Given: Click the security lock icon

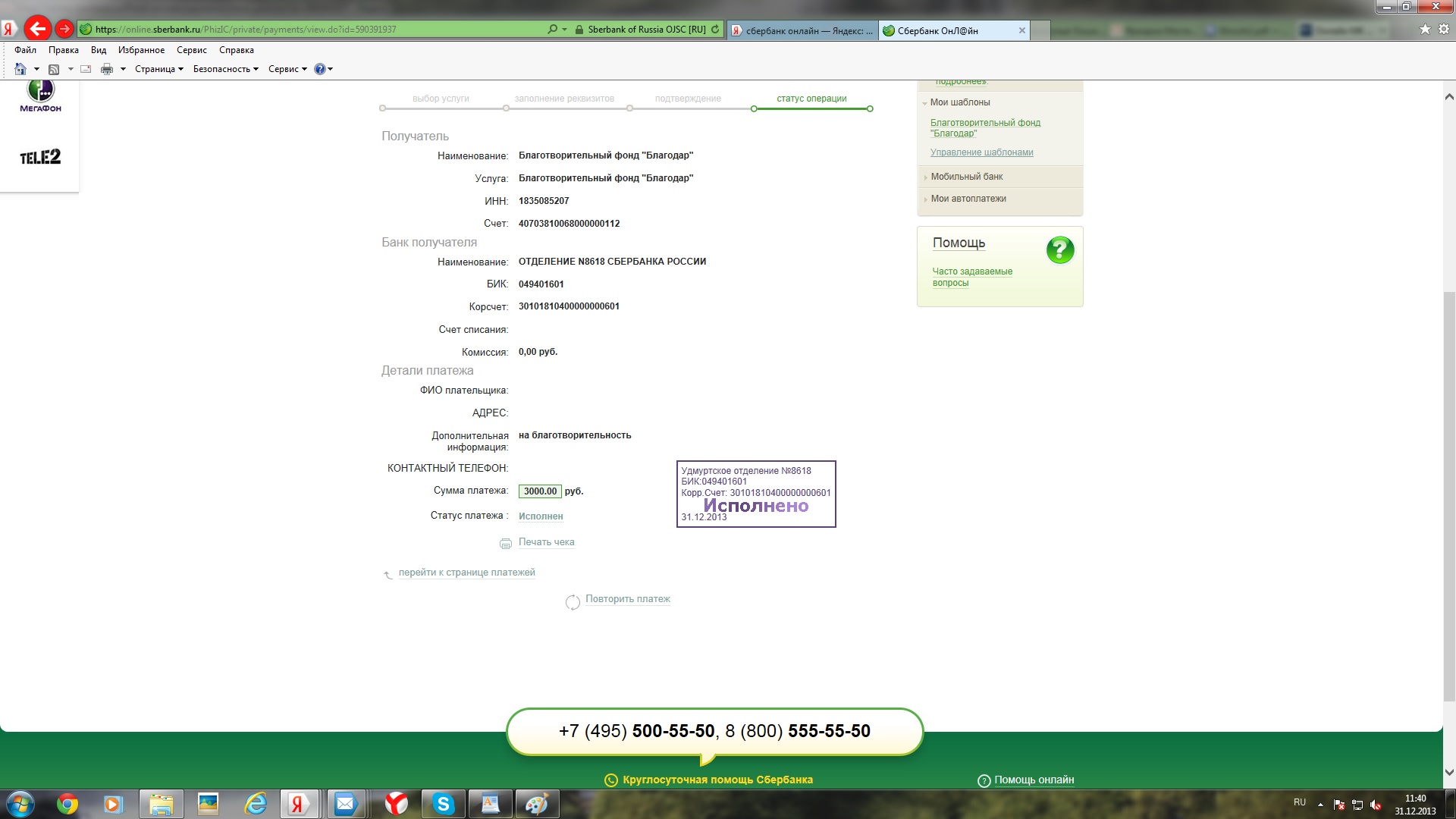Looking at the screenshot, I should (579, 30).
